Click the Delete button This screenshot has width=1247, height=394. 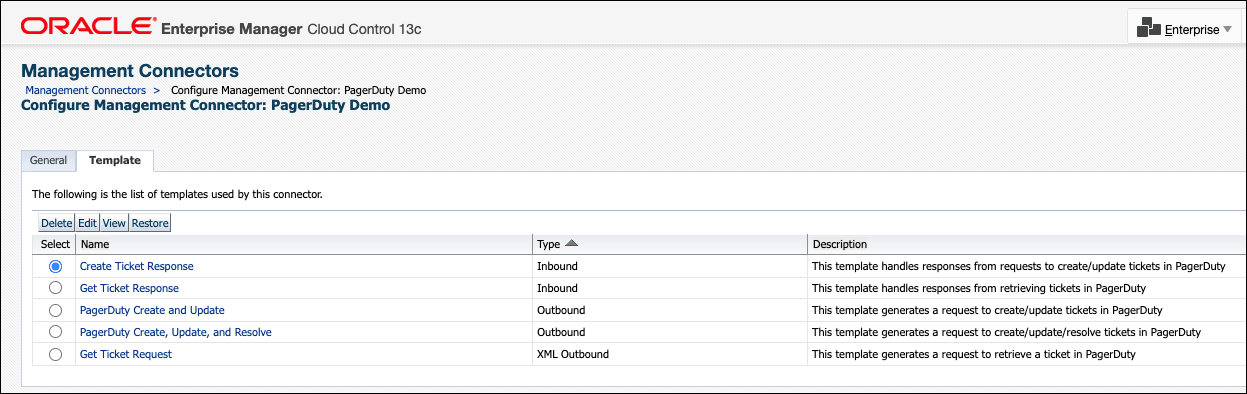point(56,223)
